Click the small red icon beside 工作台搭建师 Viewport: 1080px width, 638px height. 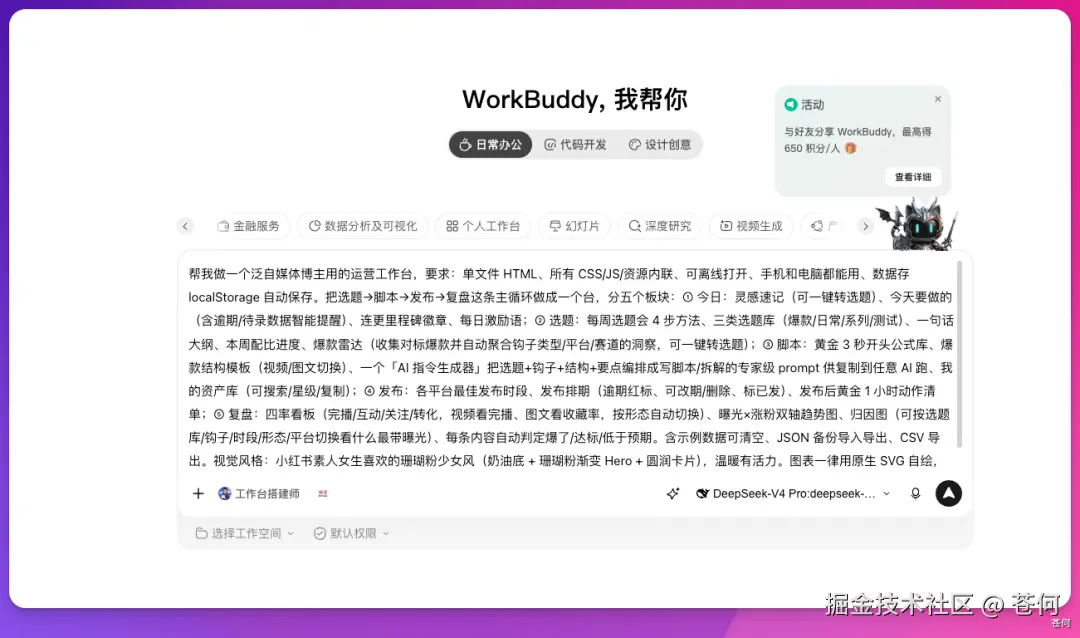322,493
